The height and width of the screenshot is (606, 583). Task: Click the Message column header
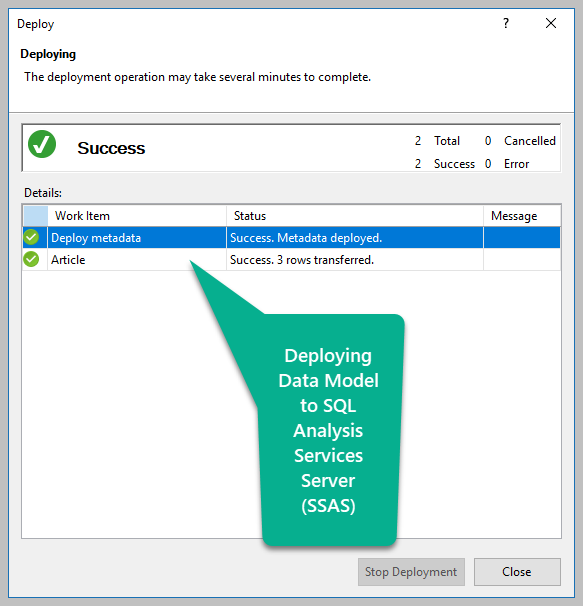click(522, 216)
